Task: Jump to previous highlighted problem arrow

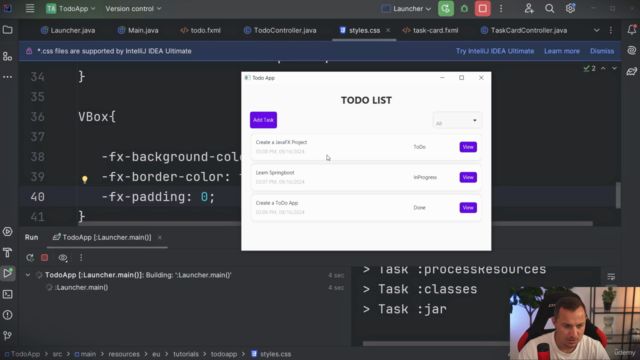Action: point(603,68)
